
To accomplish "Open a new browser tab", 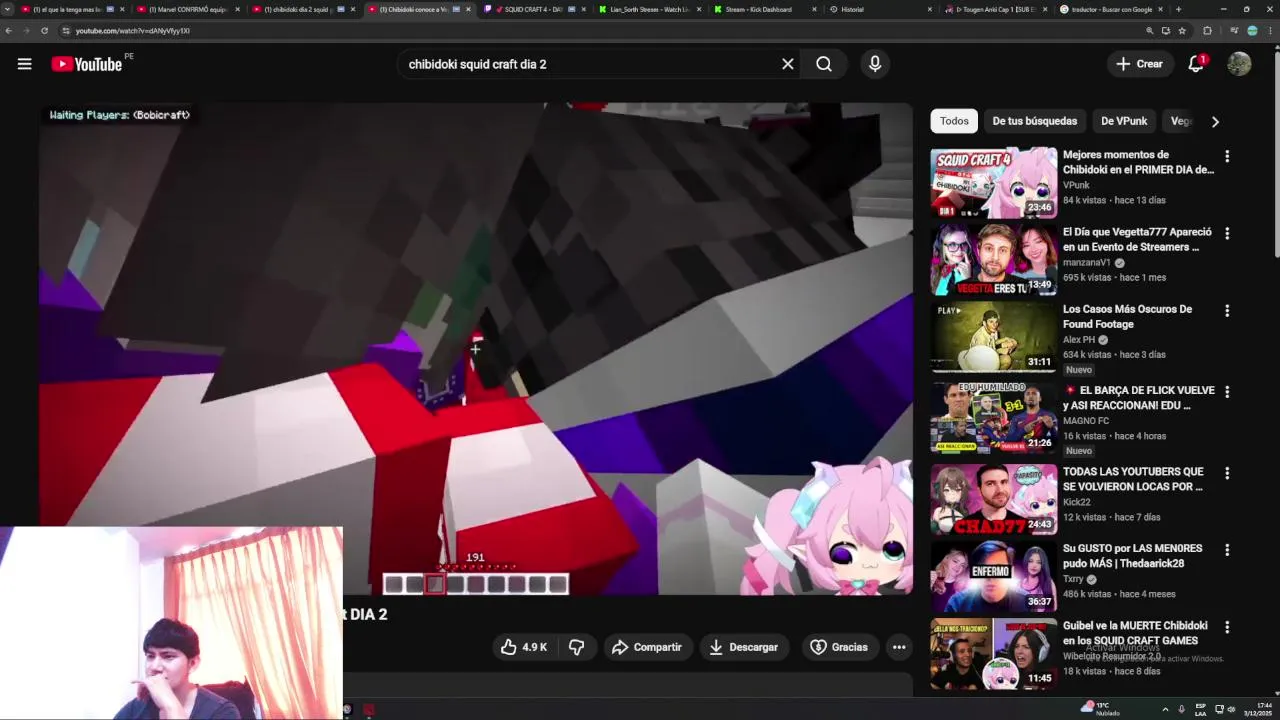I will point(1178,9).
